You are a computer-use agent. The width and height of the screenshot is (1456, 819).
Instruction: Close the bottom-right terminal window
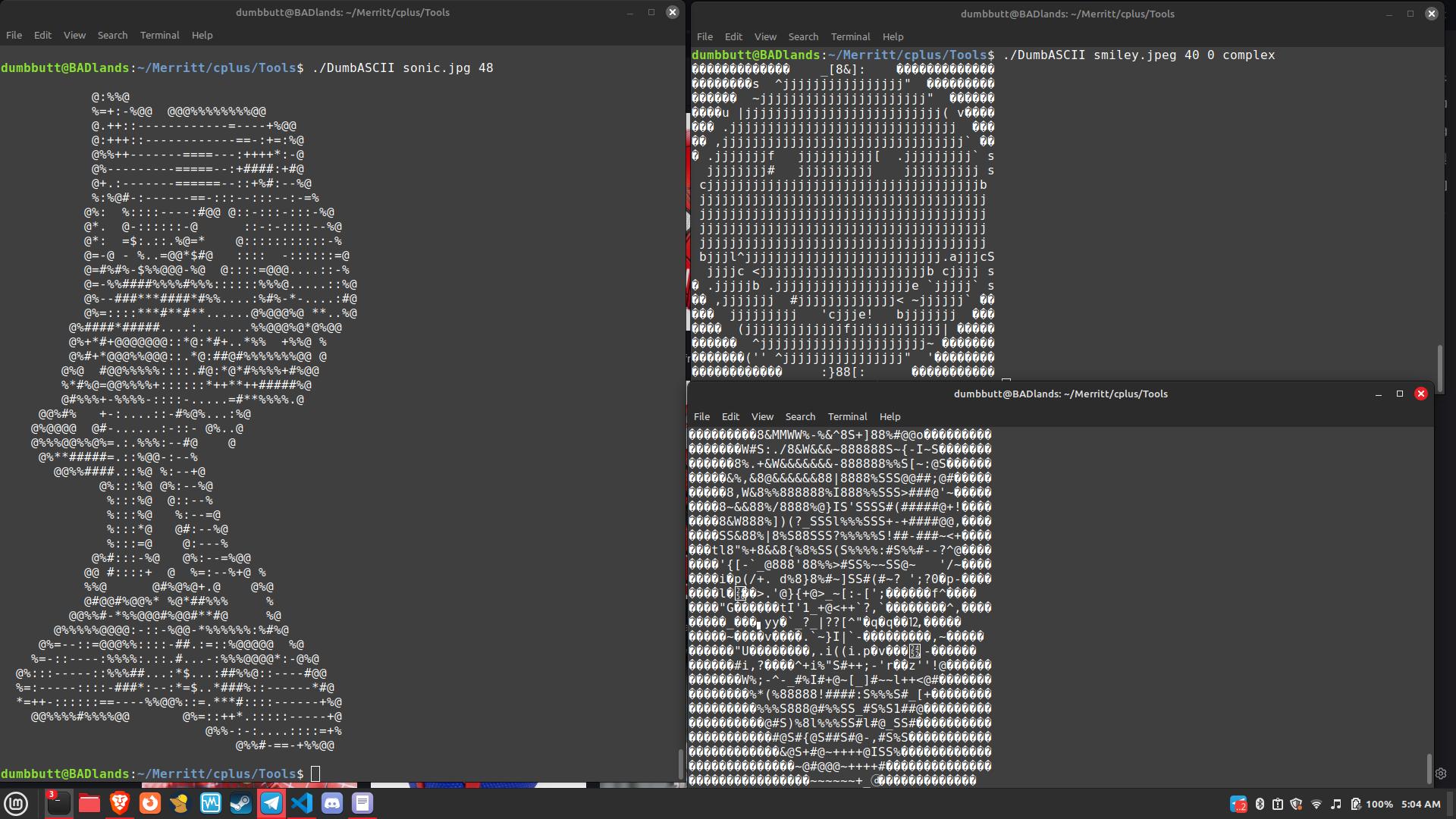coord(1421,394)
